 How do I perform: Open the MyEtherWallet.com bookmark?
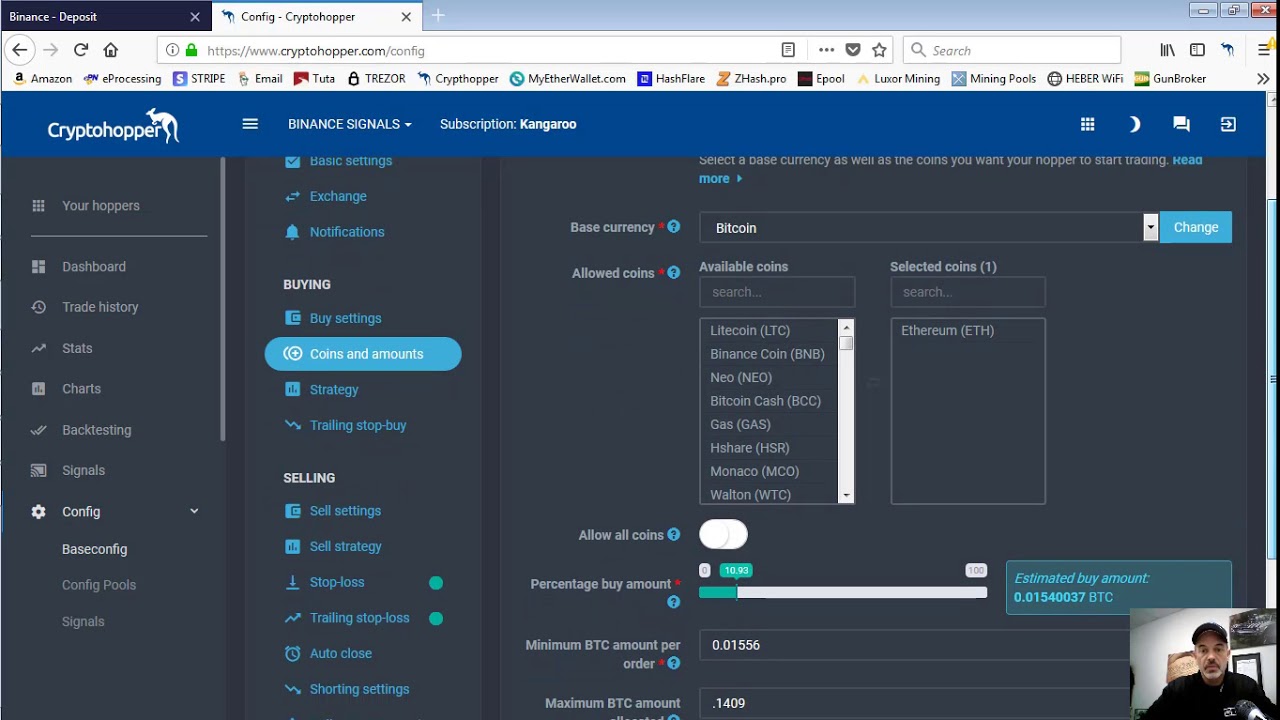point(567,78)
